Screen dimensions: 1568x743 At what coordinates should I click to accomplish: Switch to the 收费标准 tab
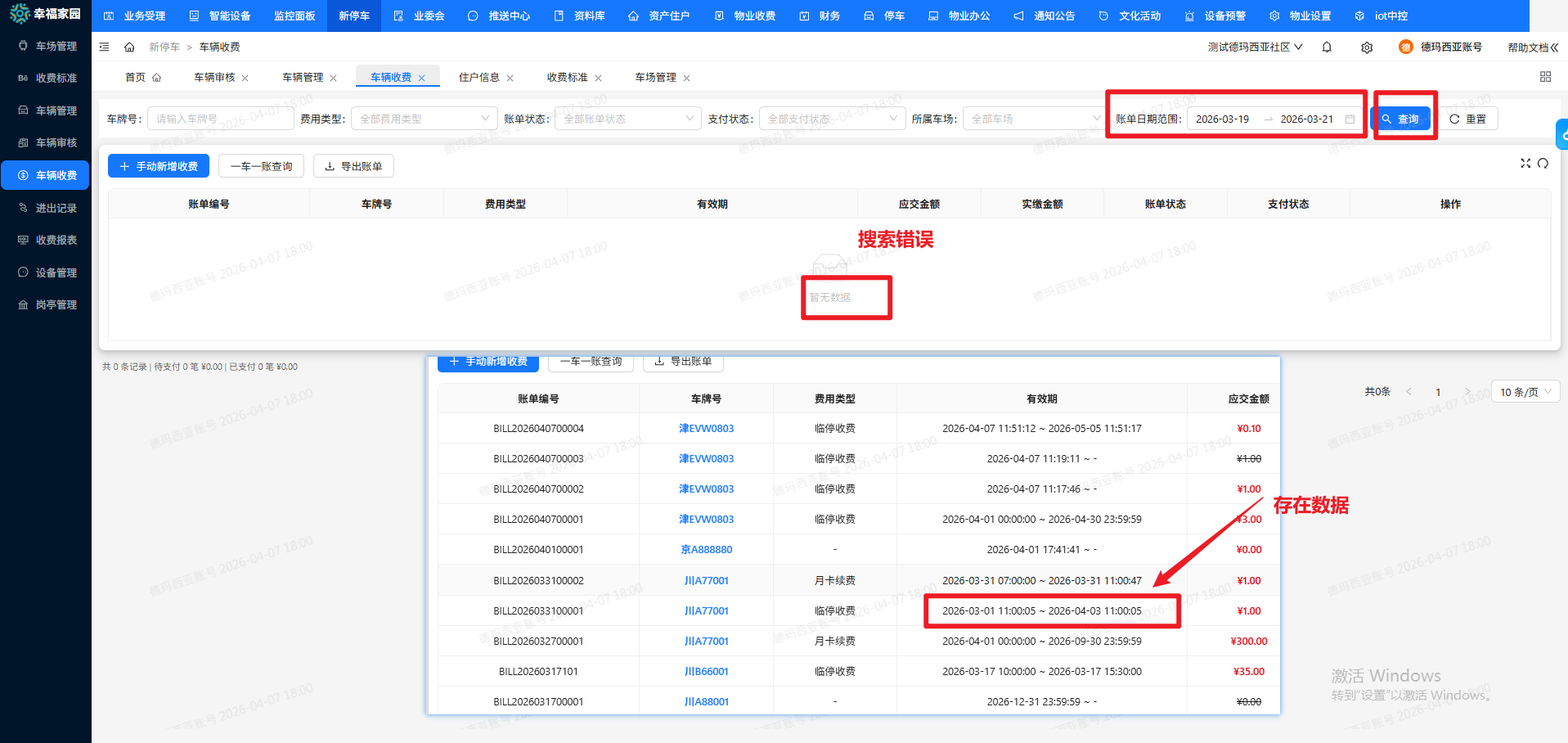coord(567,78)
